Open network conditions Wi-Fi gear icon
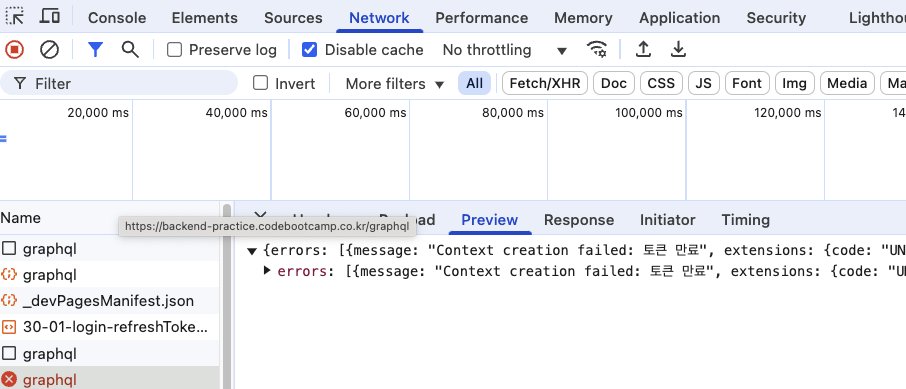 pyautogui.click(x=597, y=50)
